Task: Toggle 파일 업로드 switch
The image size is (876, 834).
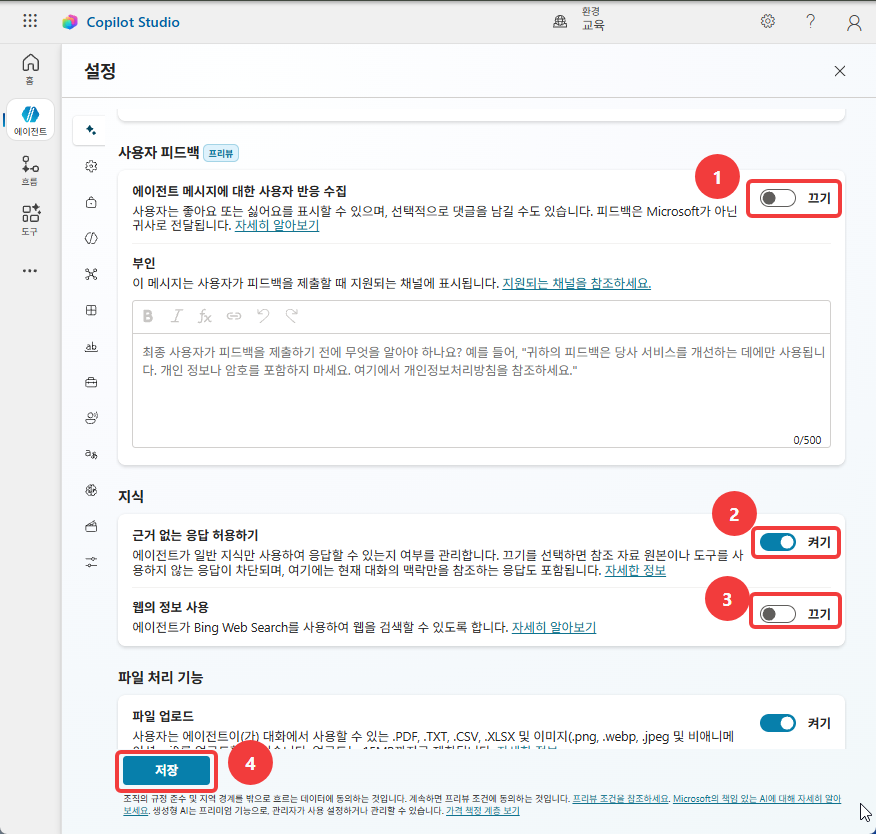Action: pyautogui.click(x=778, y=723)
